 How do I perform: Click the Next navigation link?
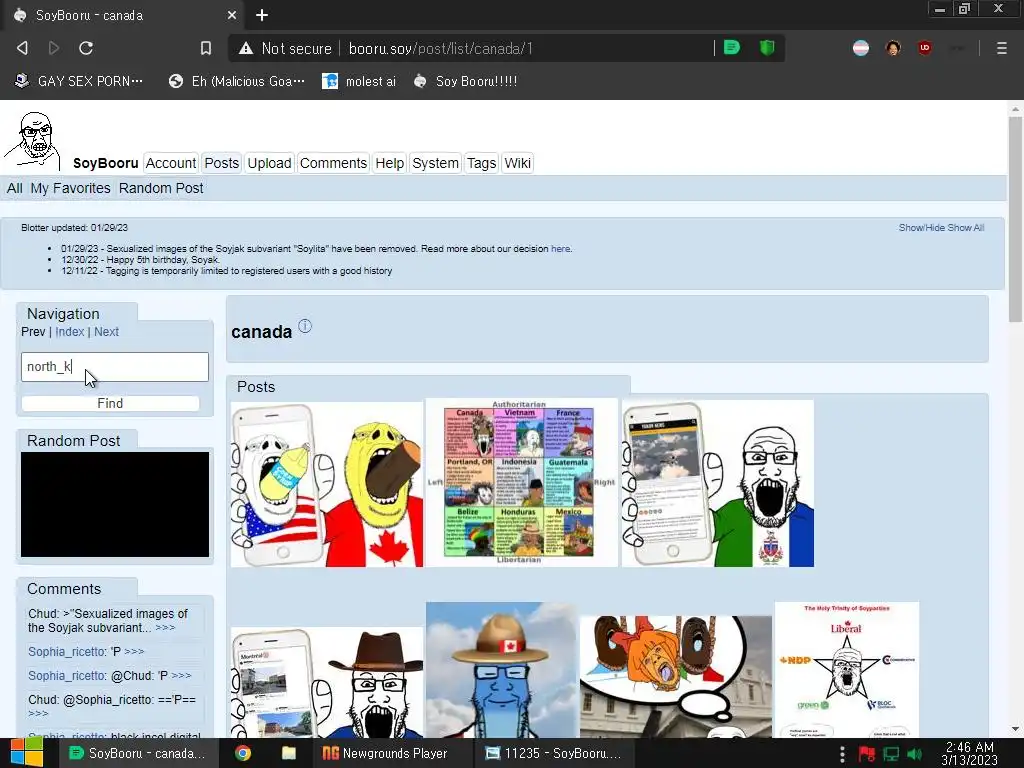point(106,332)
